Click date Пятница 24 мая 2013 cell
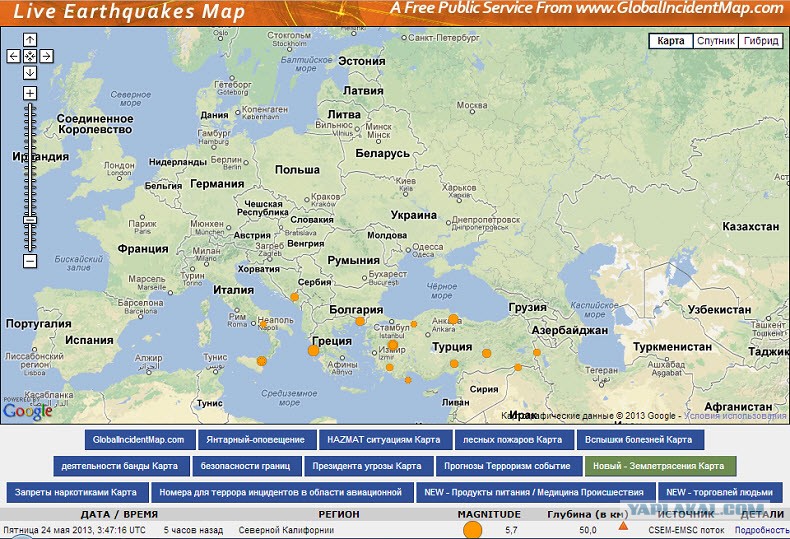This screenshot has height=539, width=790. click(74, 530)
